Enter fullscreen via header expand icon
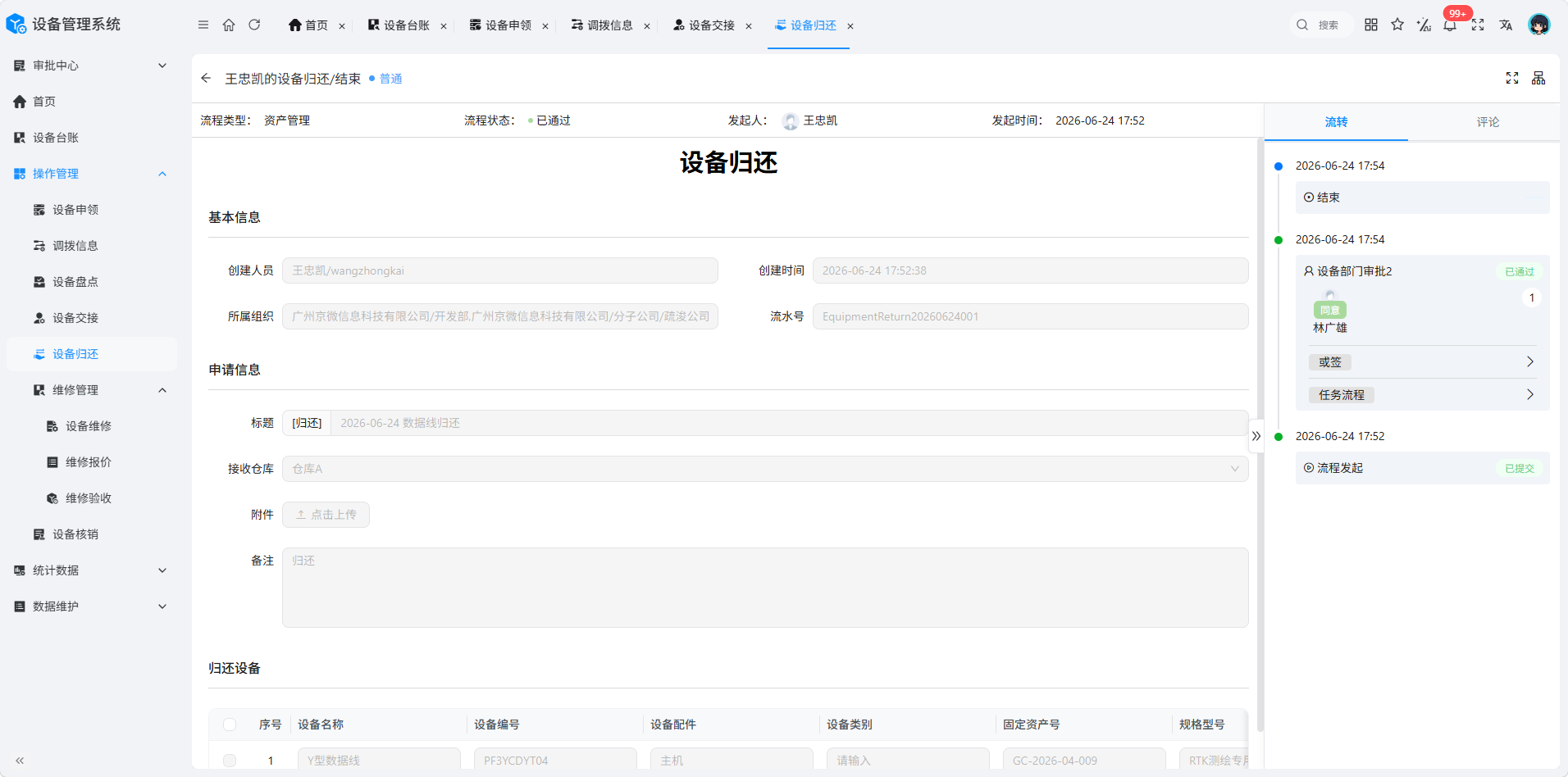The width and height of the screenshot is (1568, 777). (1478, 25)
